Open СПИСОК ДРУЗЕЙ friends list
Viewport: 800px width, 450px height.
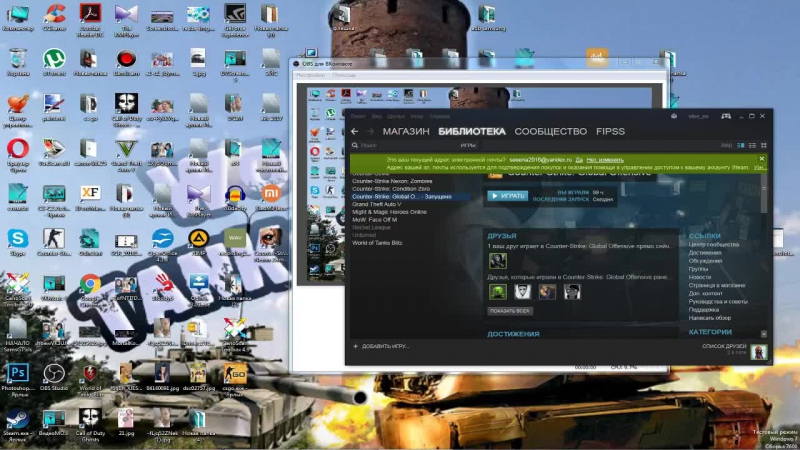(x=724, y=346)
